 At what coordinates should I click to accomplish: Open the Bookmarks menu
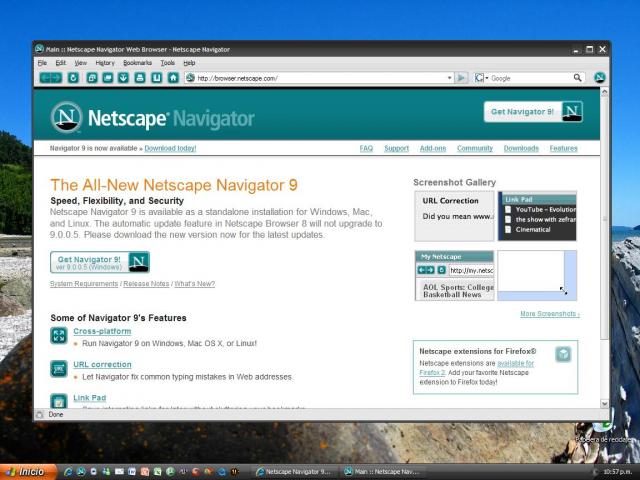(137, 62)
